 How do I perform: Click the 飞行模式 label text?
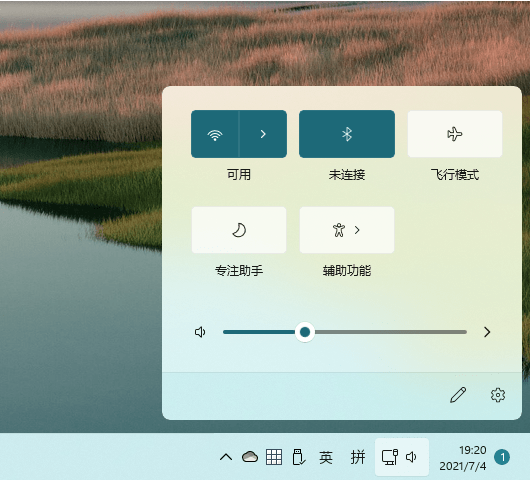[455, 175]
